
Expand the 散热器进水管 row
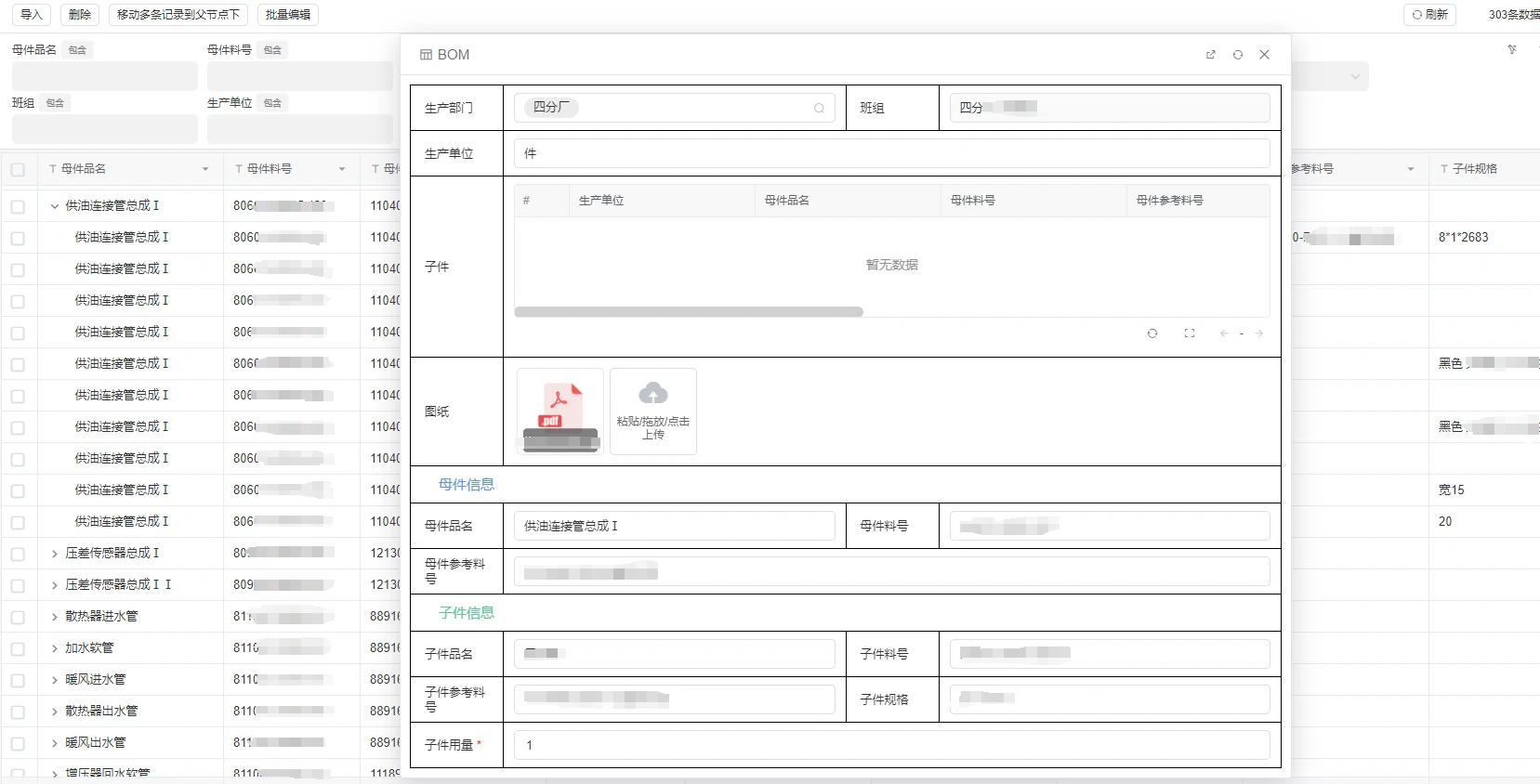[54, 617]
